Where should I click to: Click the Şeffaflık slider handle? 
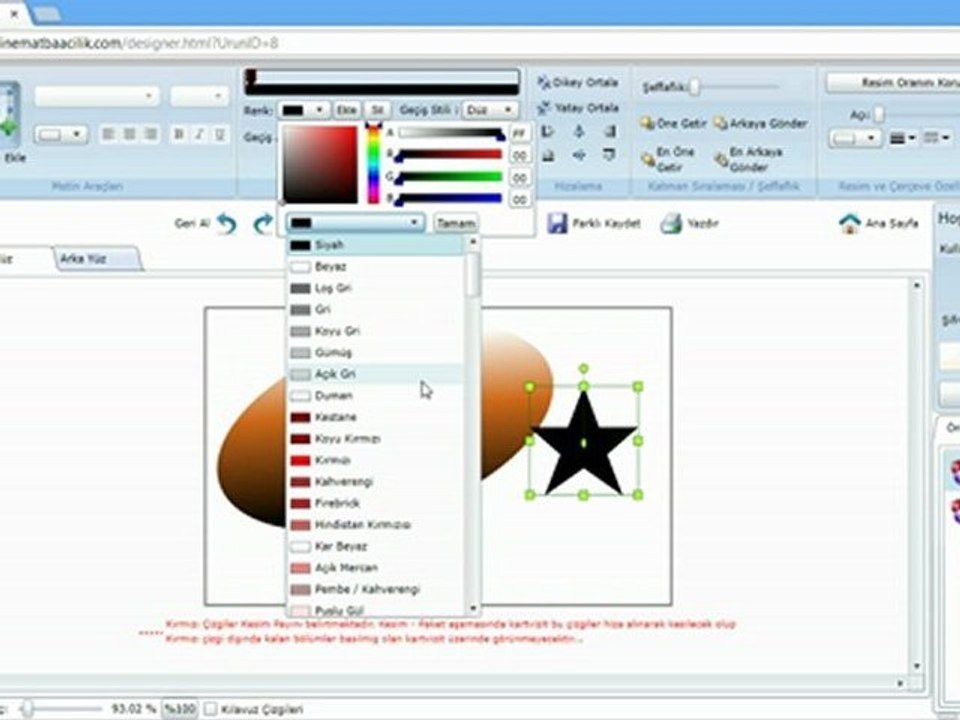pyautogui.click(x=694, y=87)
